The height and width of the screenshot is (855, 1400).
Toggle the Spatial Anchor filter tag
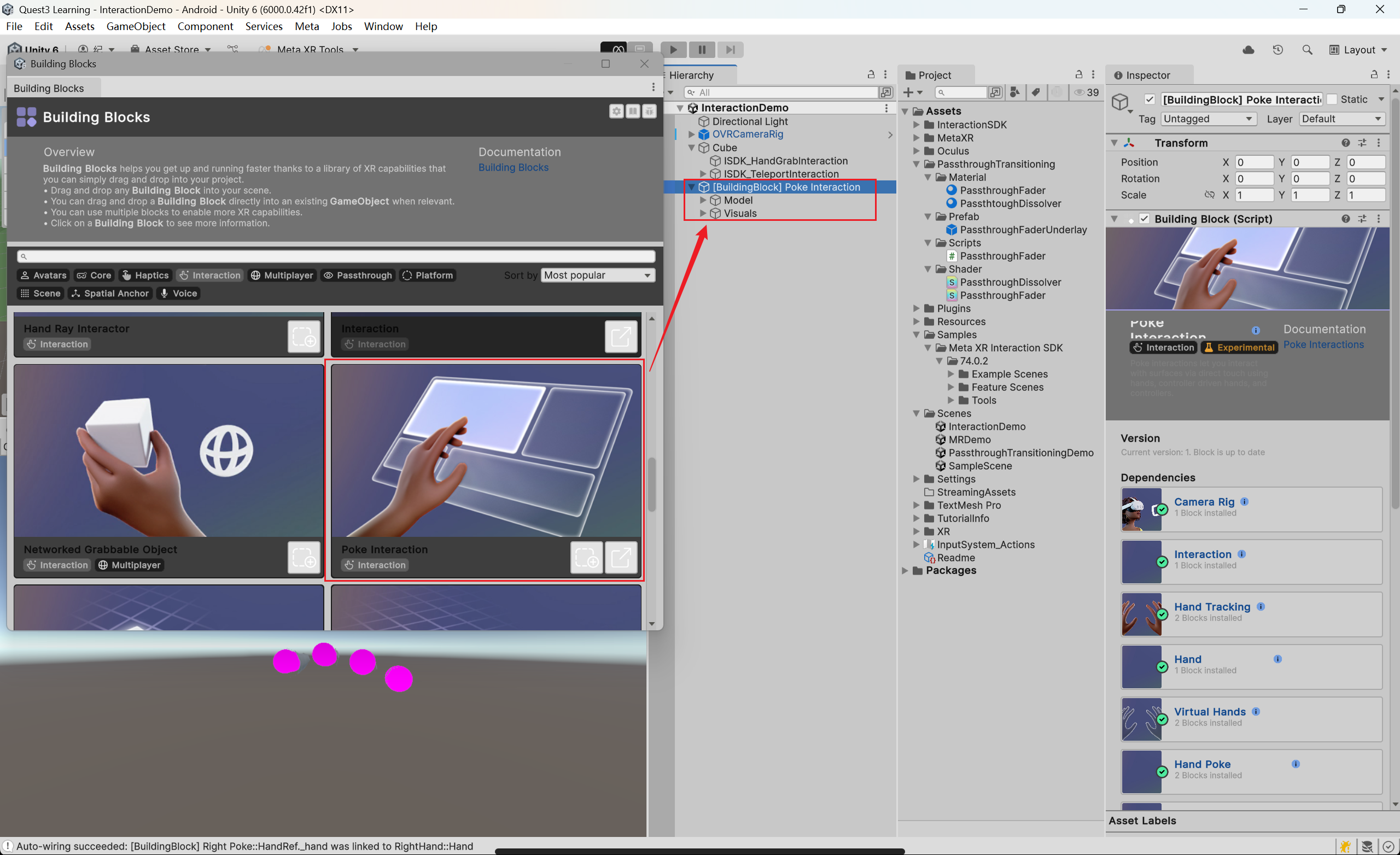(x=110, y=294)
